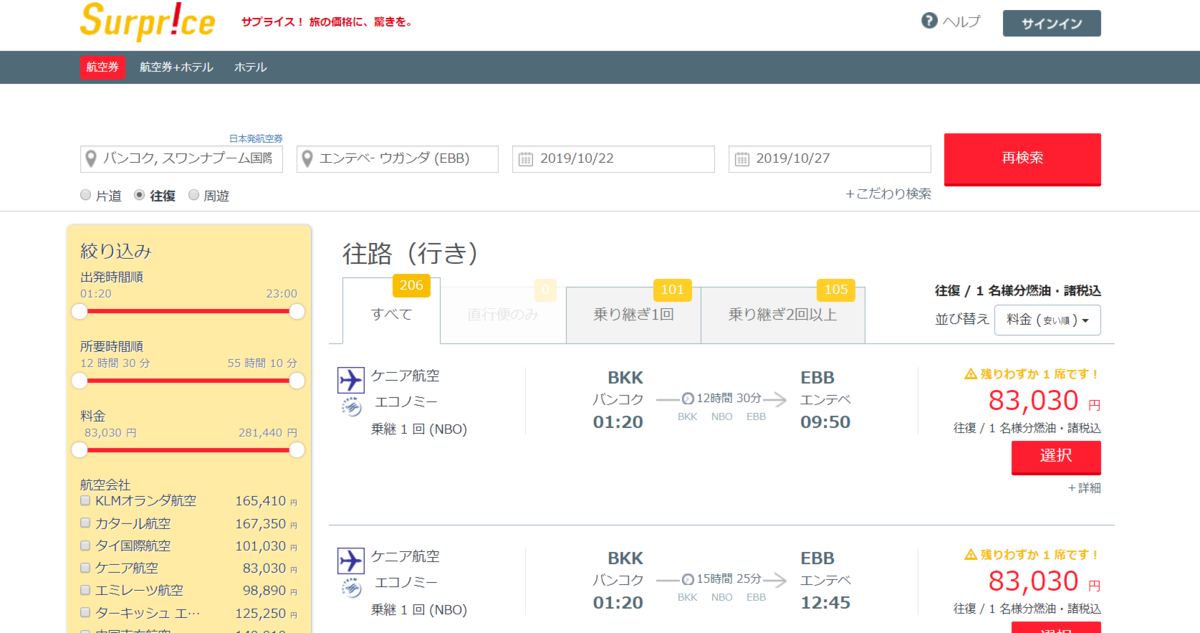Click the clock icon beside 12時間 30分
This screenshot has height=633, width=1200.
click(688, 399)
